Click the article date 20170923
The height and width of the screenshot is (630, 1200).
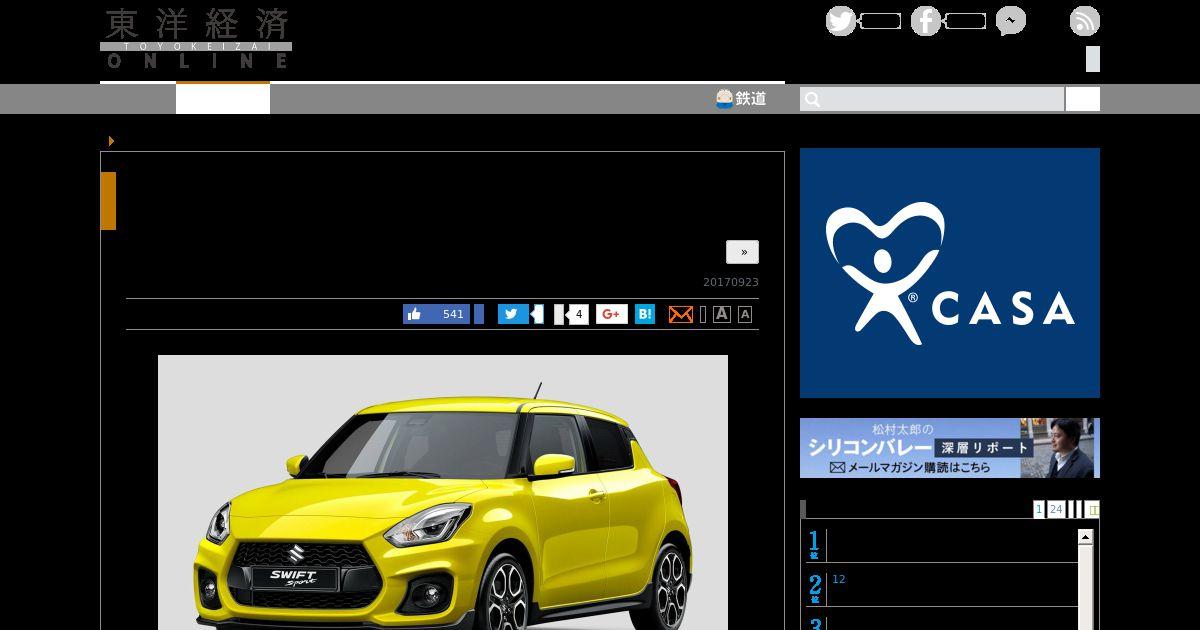[731, 282]
